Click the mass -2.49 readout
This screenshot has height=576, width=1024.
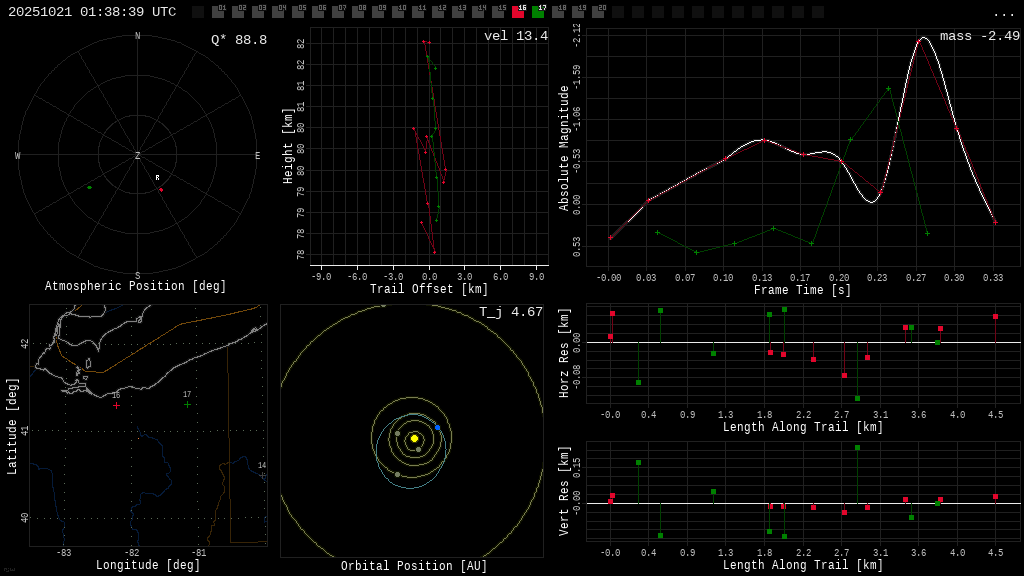[979, 37]
